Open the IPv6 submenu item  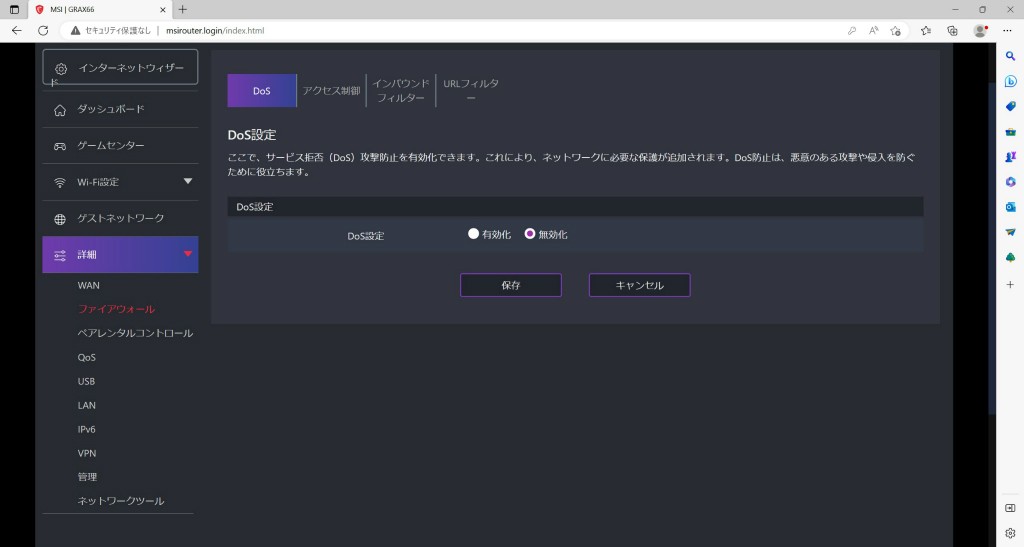coord(87,430)
